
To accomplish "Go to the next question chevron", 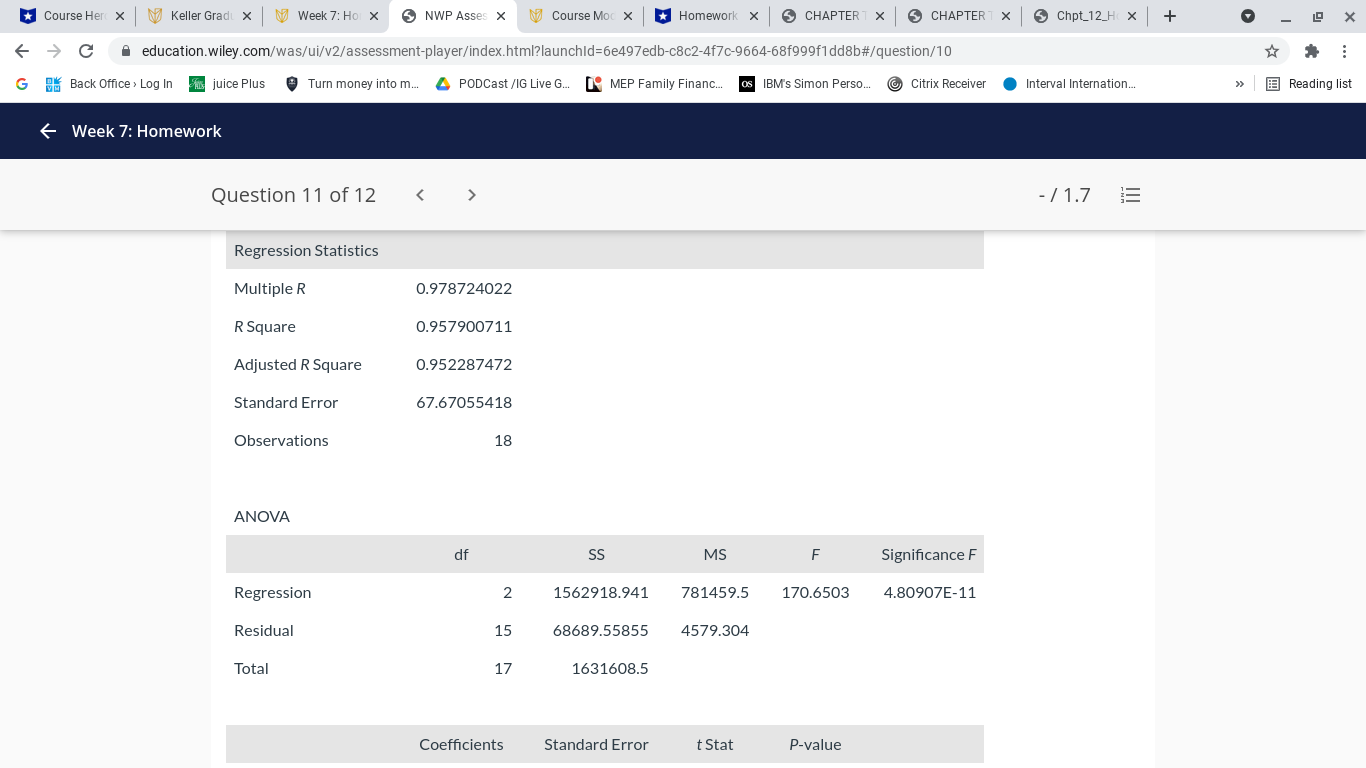I will click(472, 195).
